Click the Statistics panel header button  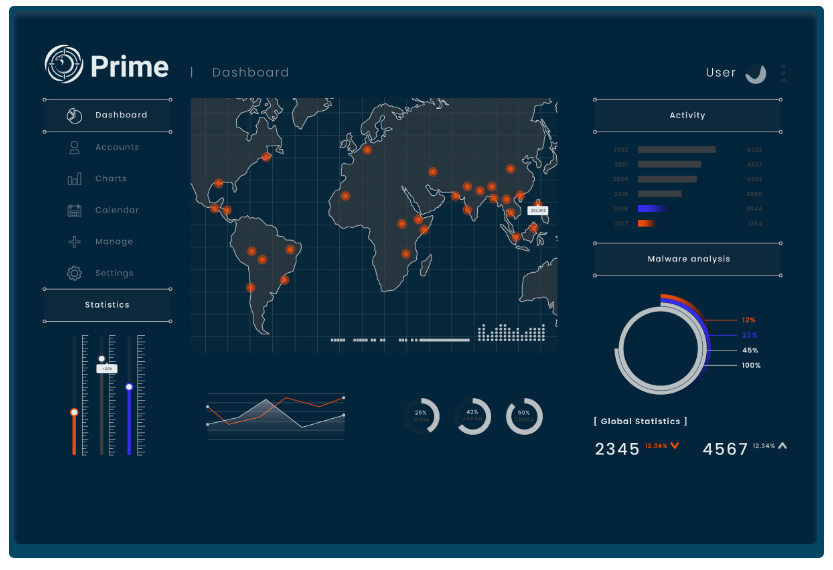tap(107, 305)
